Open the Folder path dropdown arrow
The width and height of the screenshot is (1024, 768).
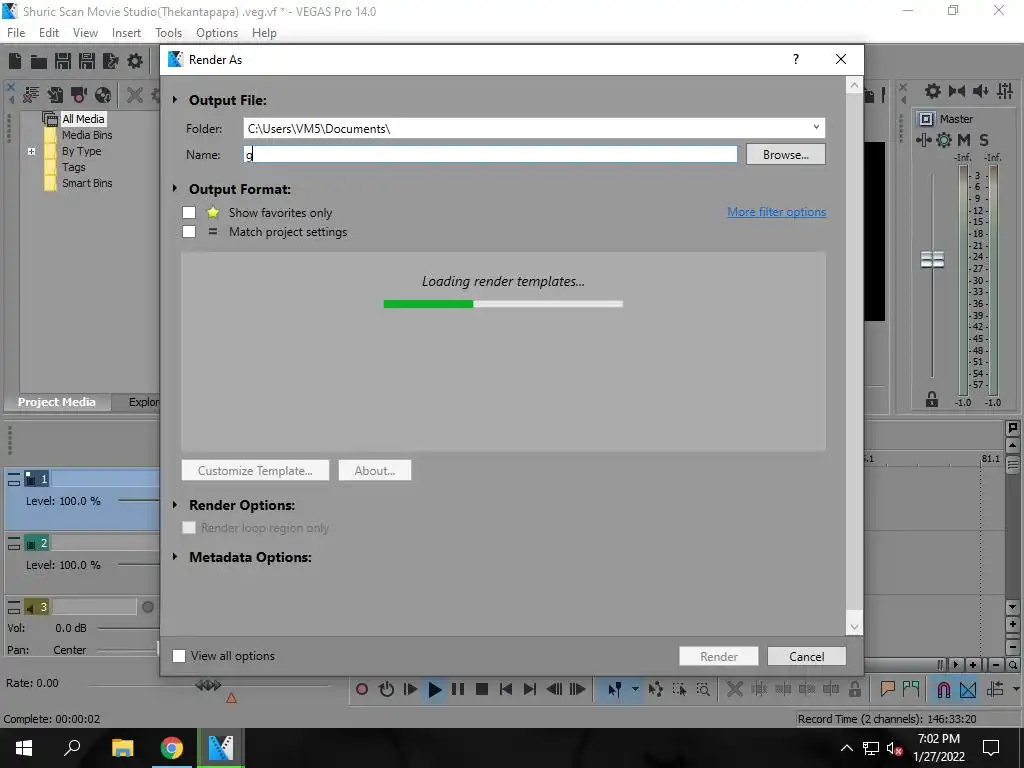point(816,127)
